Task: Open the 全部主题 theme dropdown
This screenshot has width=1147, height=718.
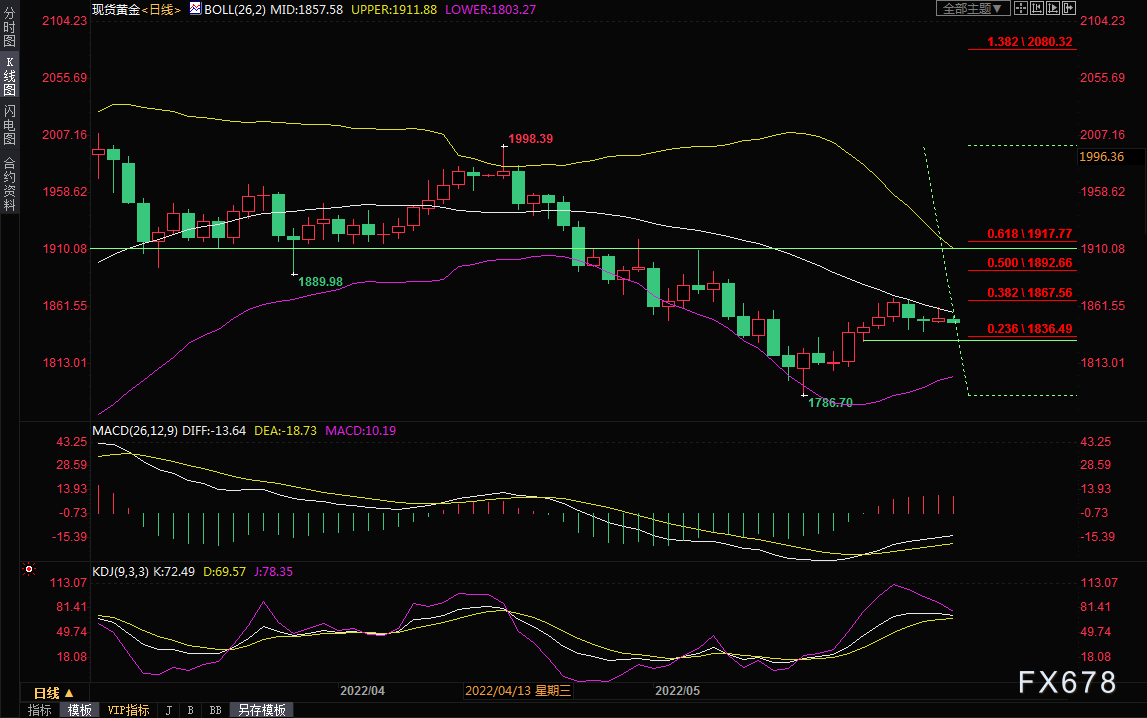Action: (x=974, y=8)
